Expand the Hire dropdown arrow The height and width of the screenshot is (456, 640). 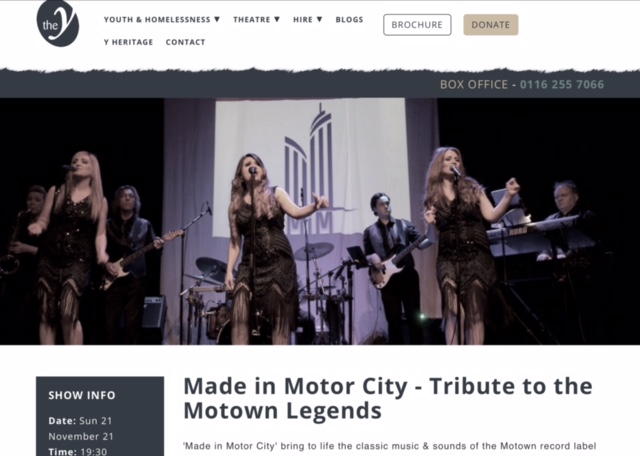tap(320, 19)
